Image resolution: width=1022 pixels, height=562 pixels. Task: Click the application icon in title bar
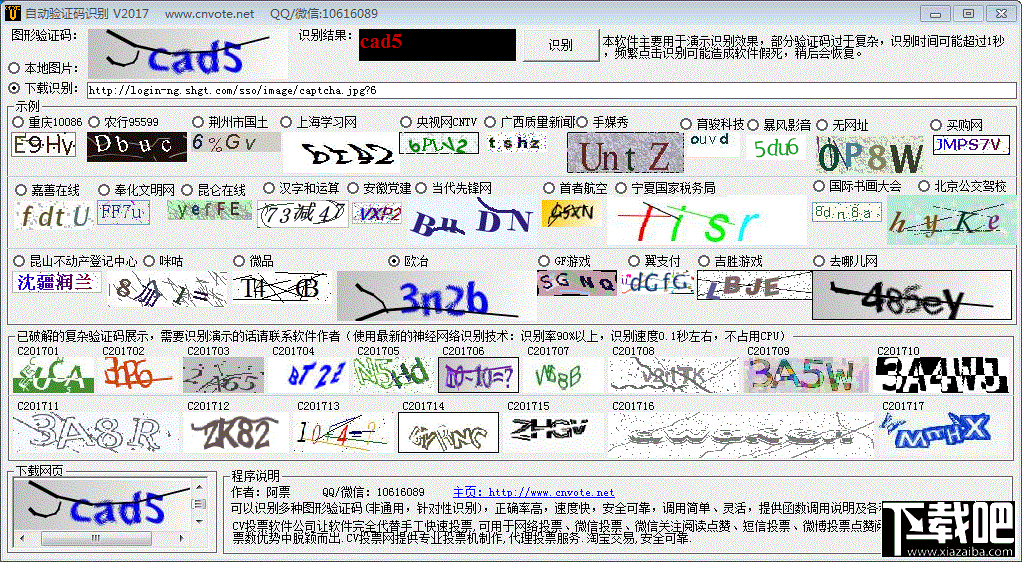11,13
